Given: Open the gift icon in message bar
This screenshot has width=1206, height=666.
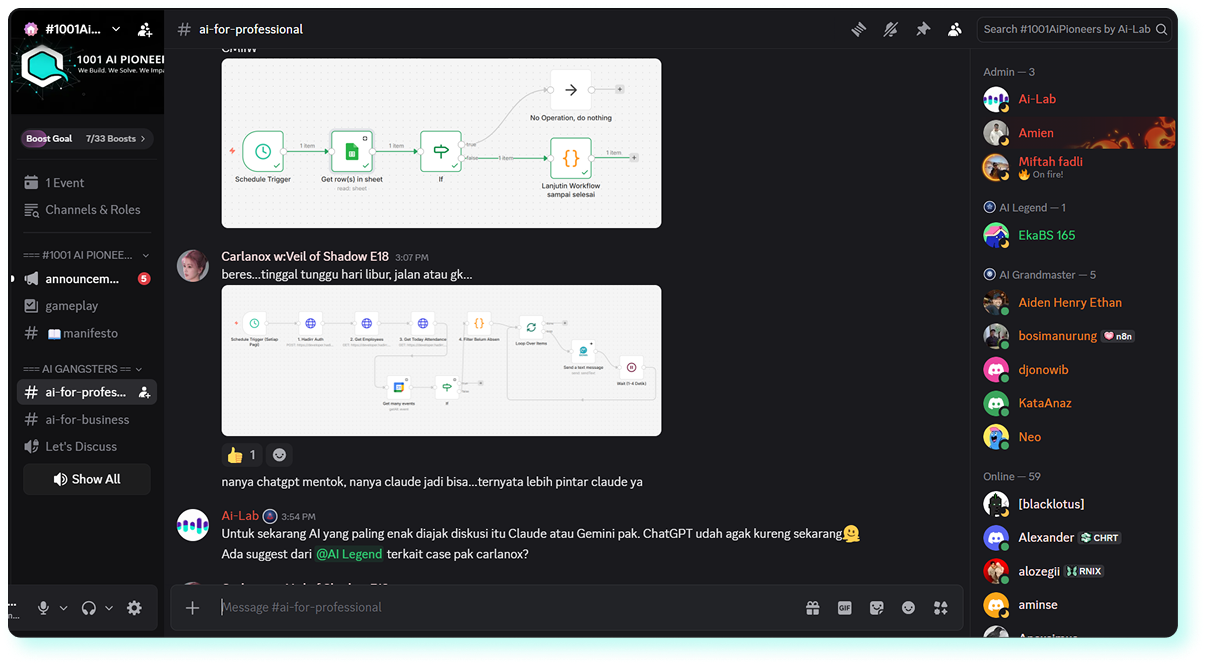Looking at the screenshot, I should (813, 607).
